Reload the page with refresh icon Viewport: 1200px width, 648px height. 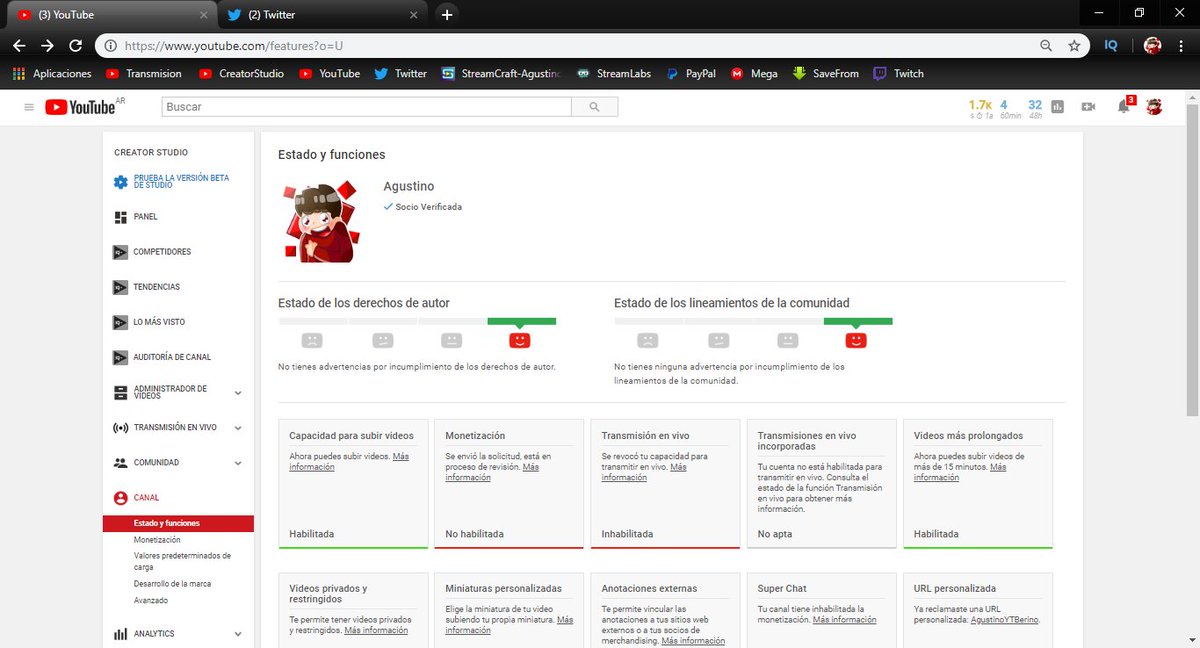pos(75,46)
